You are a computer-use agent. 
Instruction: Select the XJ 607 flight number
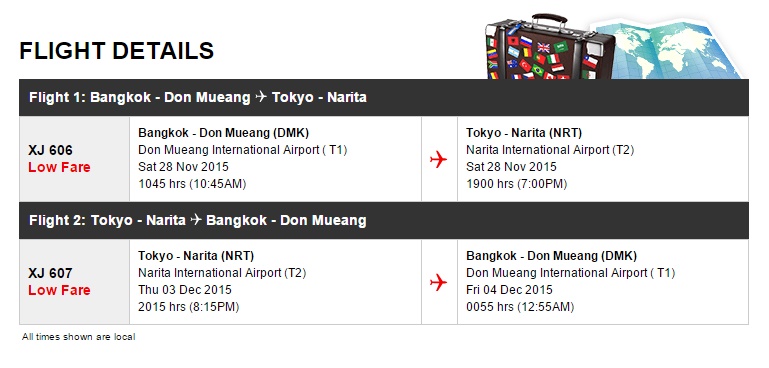(50, 273)
